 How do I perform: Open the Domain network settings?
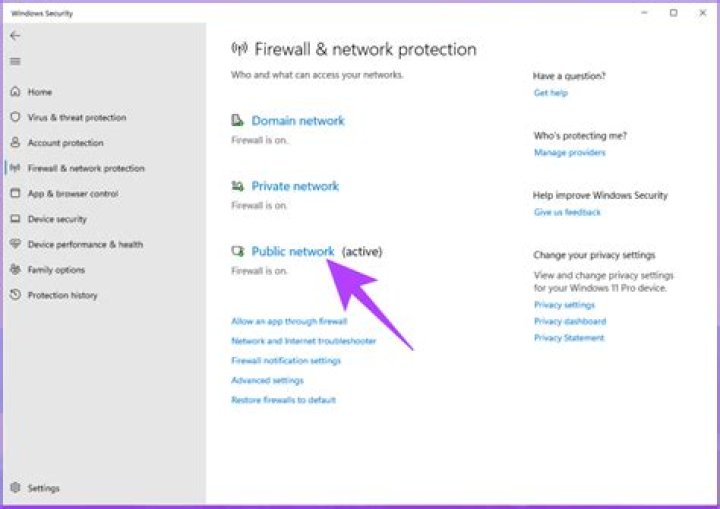[297, 121]
